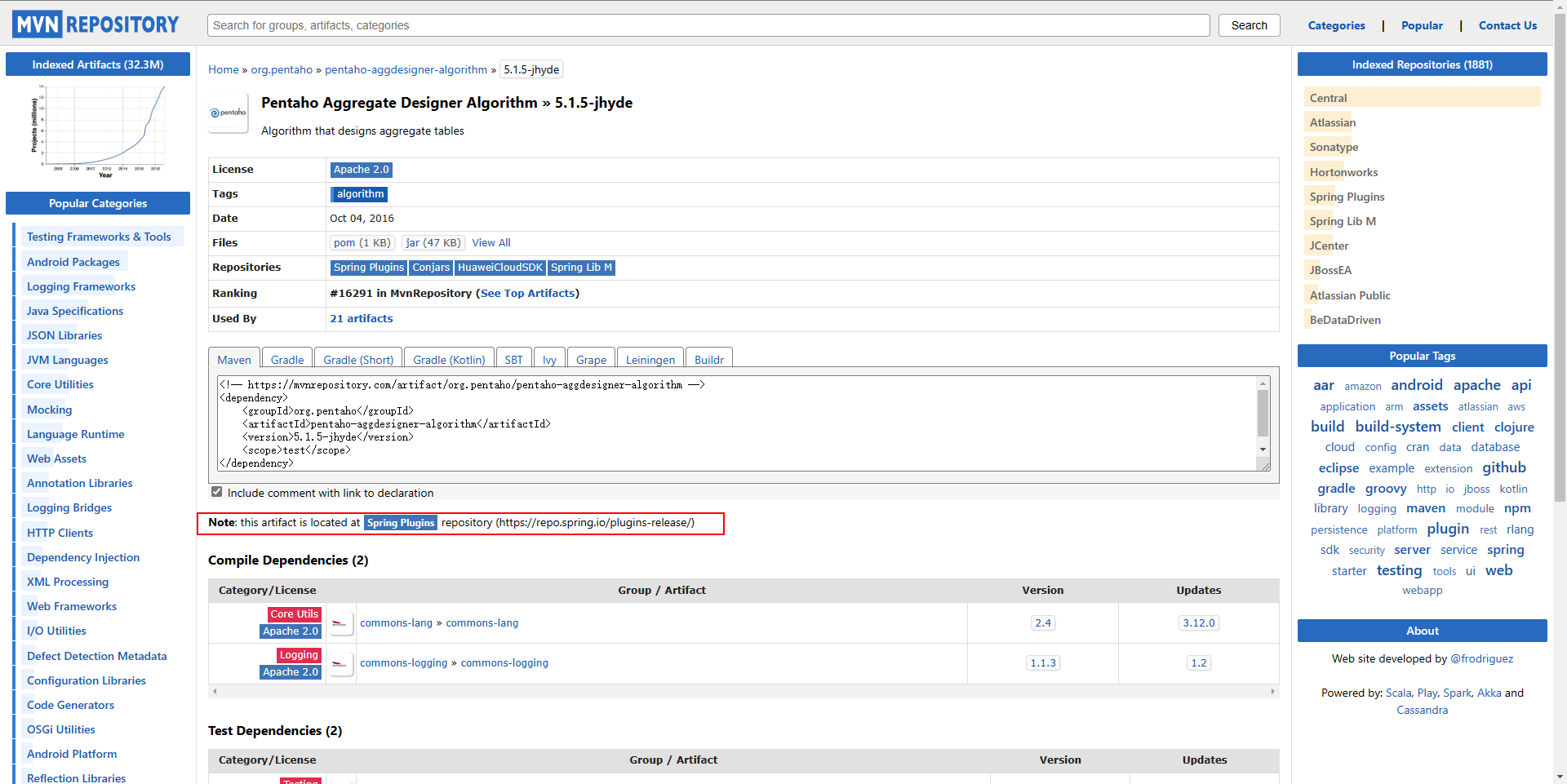Toggle Include comment with link checkbox
This screenshot has height=784, width=1567.
216,492
